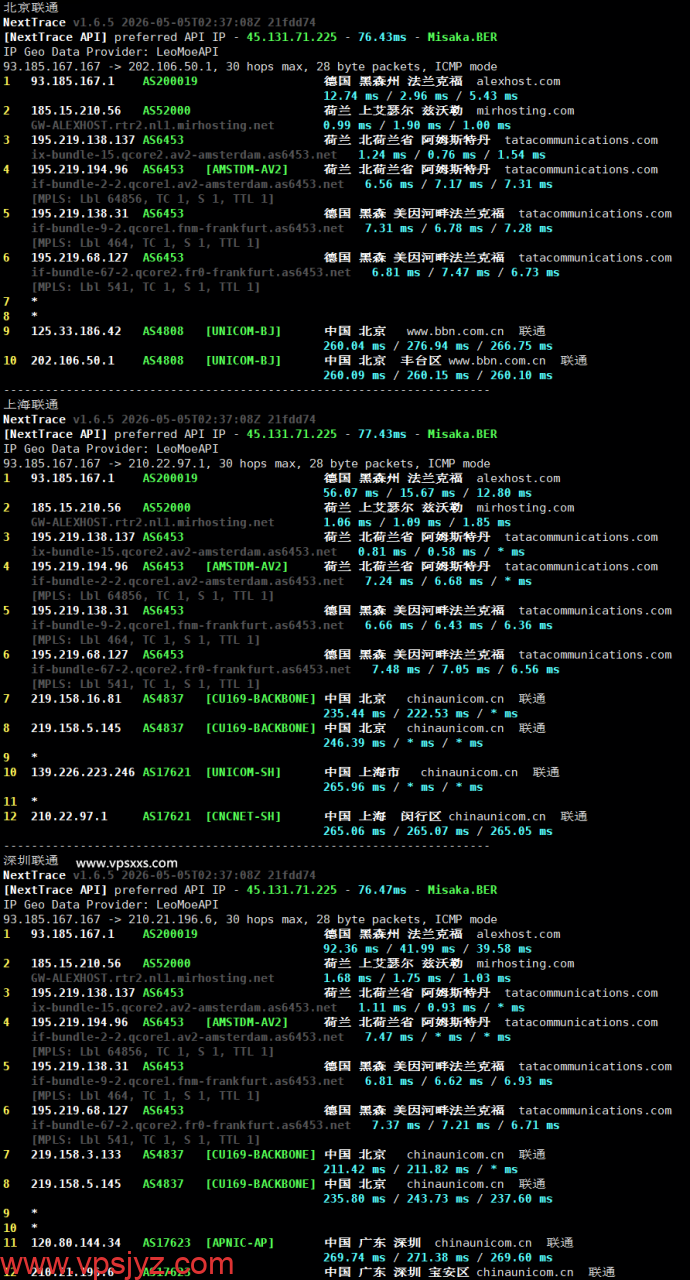Click latency 56.07 ms / 15.67 ms / 12.80 ms

428,493
